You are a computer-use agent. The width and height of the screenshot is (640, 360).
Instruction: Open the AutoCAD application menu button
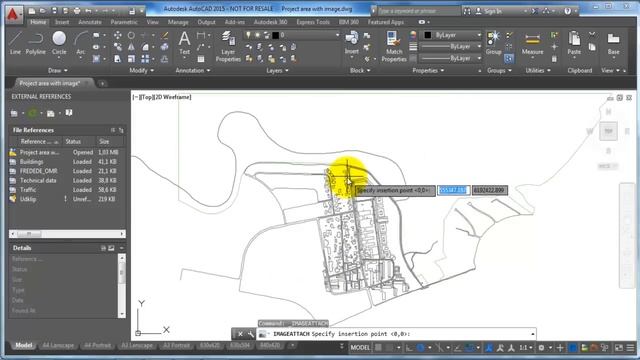13,14
